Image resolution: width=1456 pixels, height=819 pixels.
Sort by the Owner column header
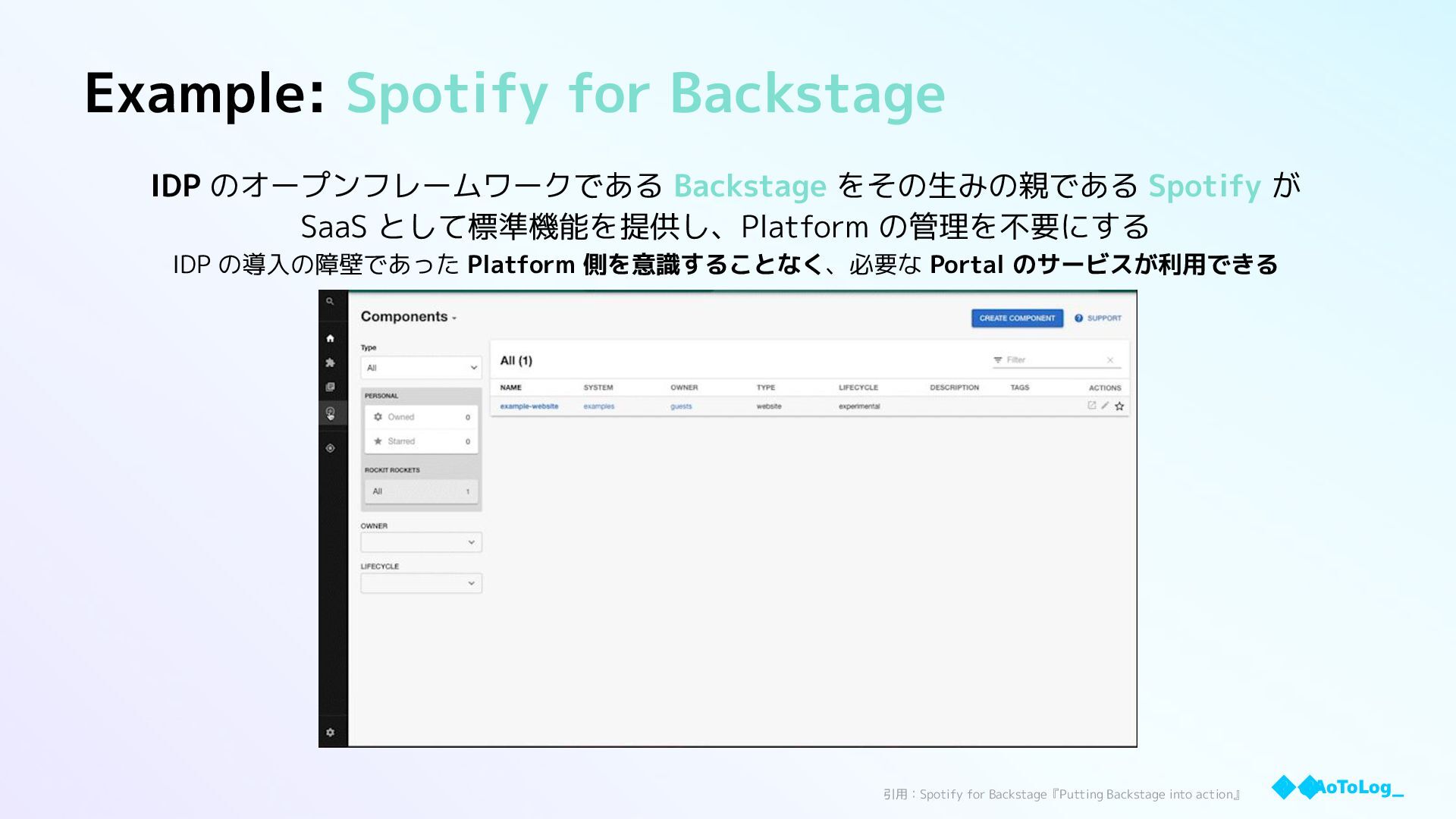click(x=684, y=388)
